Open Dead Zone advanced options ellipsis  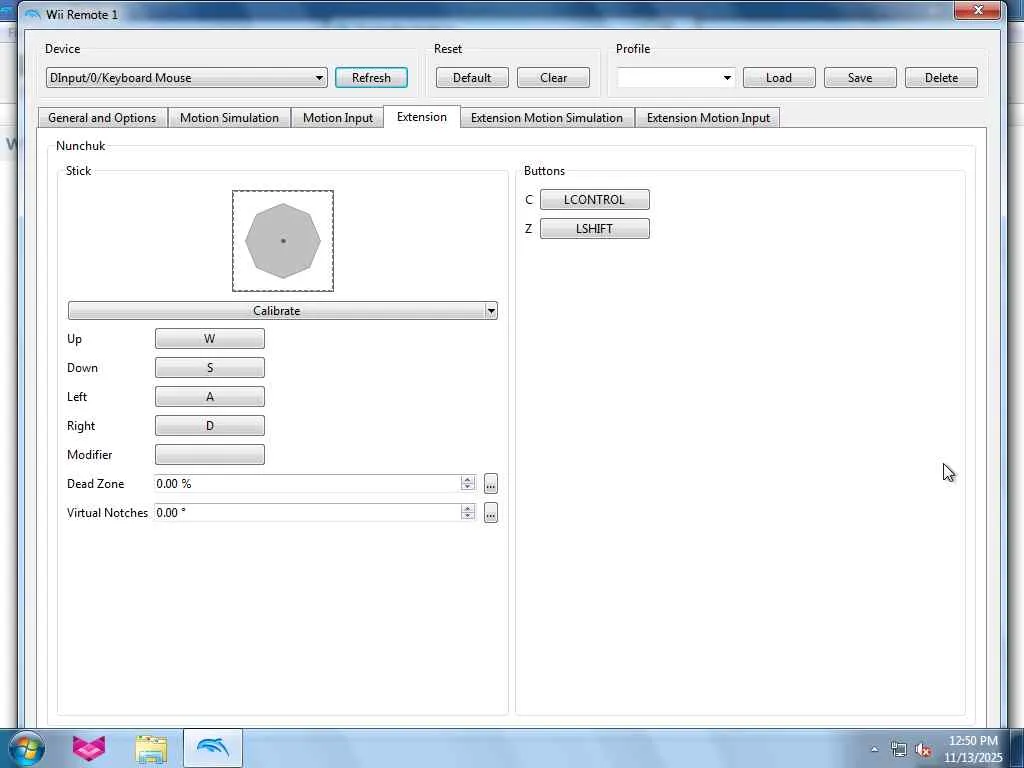[x=491, y=484]
